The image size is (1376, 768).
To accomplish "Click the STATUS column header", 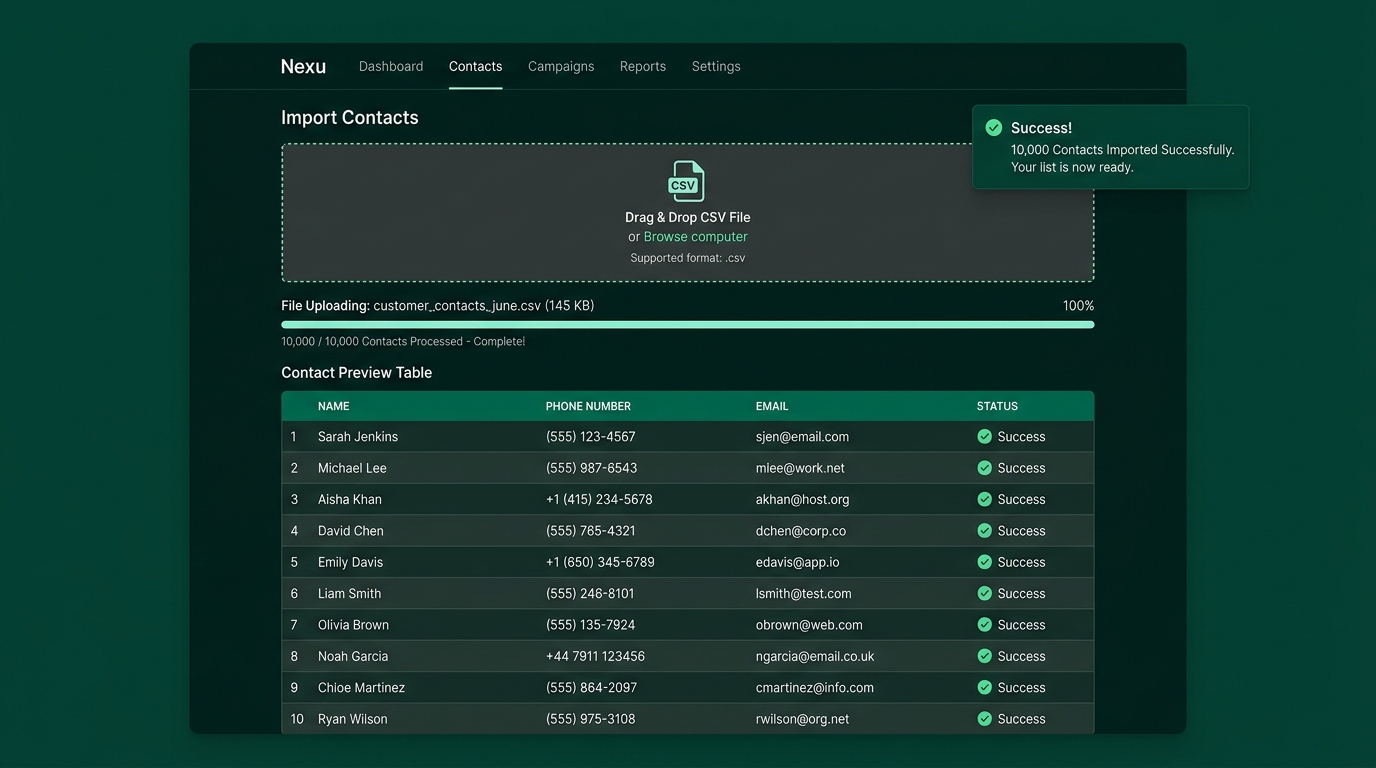I will point(997,406).
